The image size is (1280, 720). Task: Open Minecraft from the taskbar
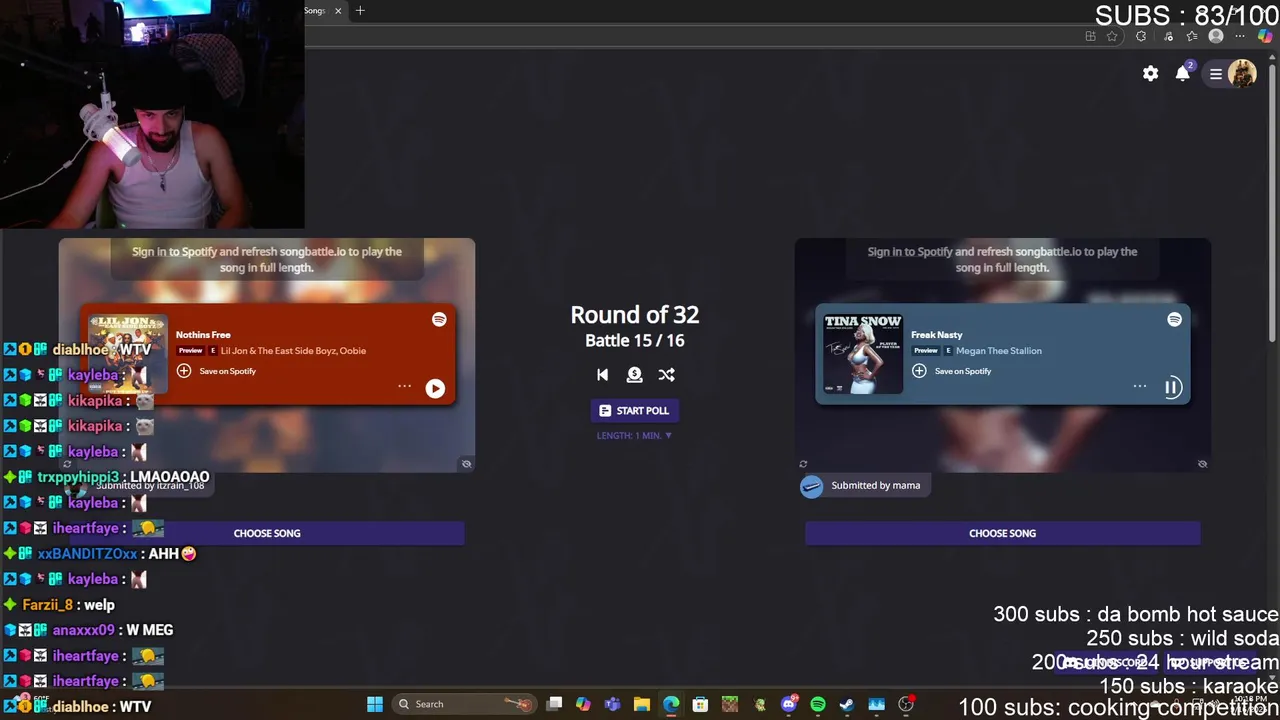[x=730, y=704]
